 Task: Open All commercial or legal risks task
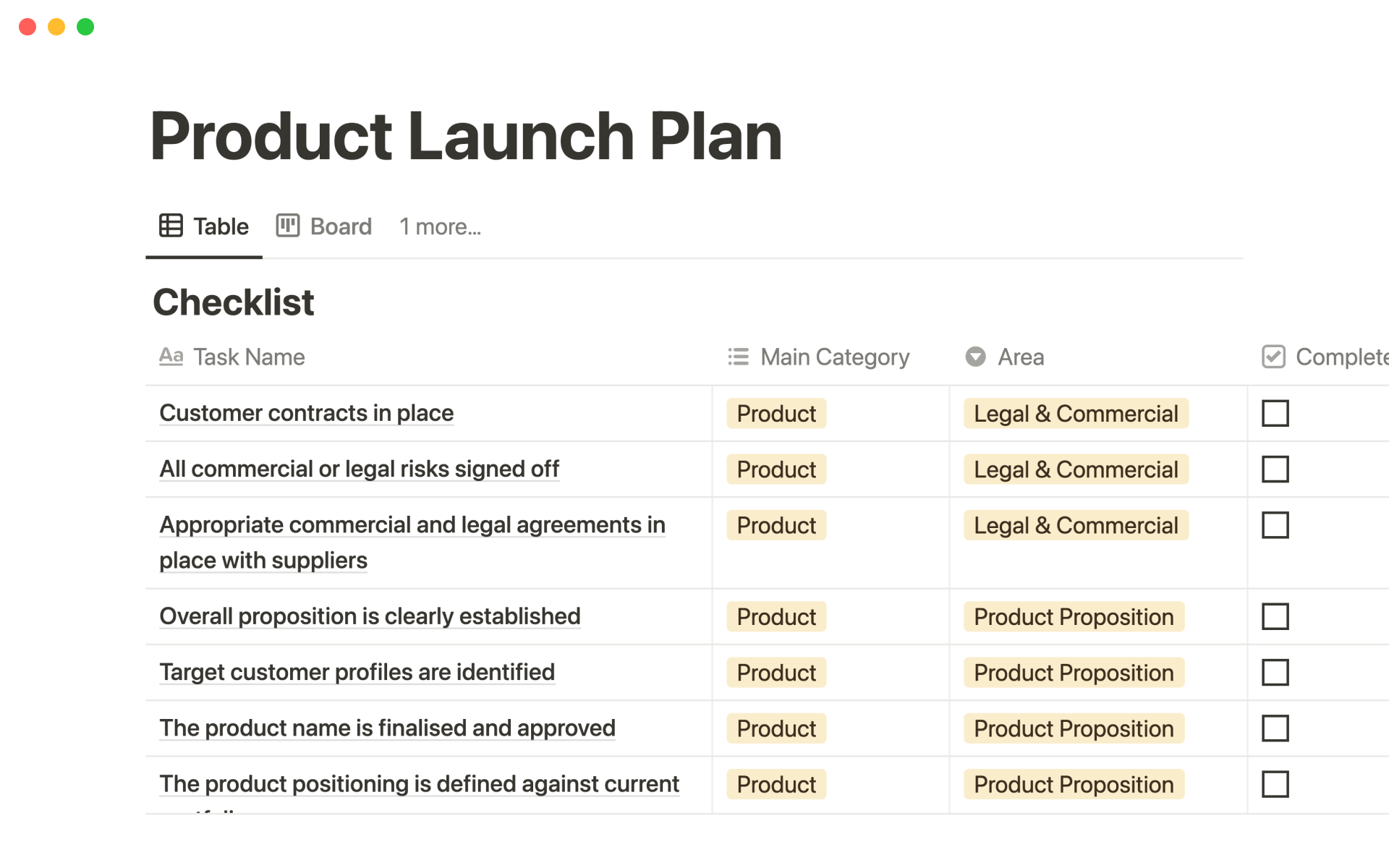[x=359, y=469]
